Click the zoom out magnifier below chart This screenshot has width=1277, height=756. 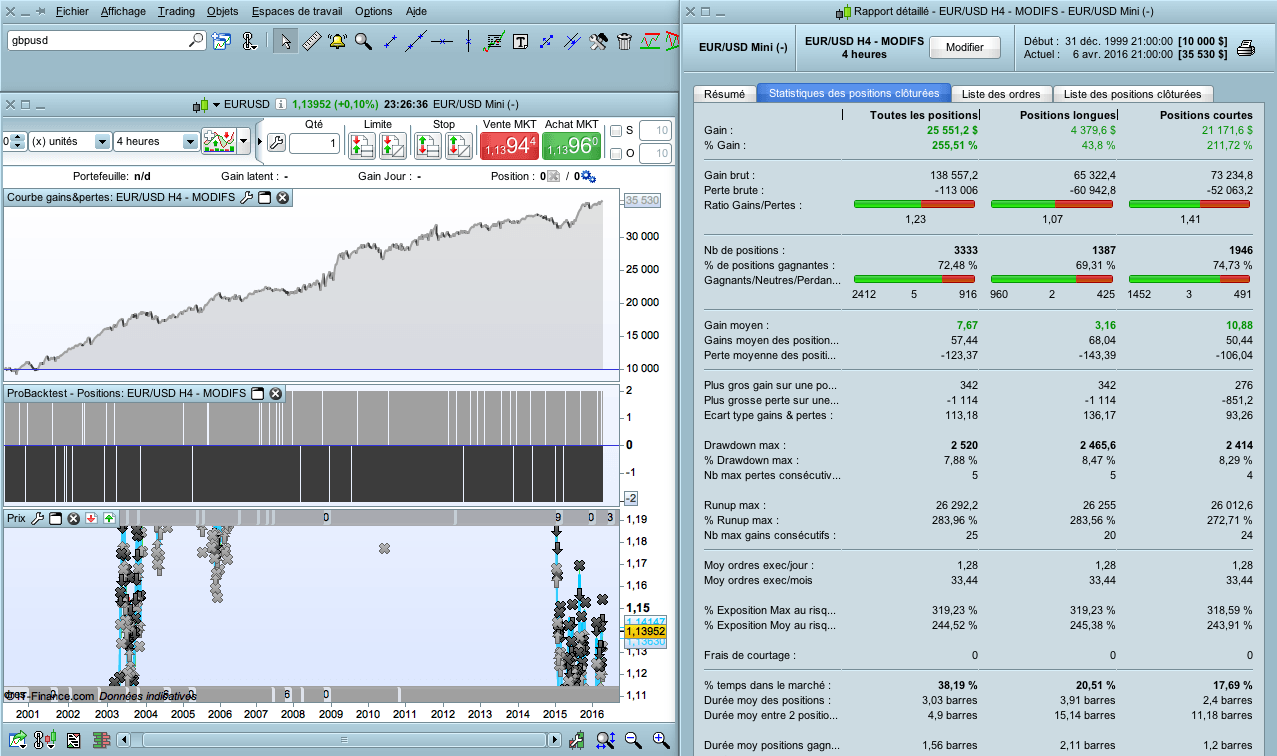(x=633, y=740)
